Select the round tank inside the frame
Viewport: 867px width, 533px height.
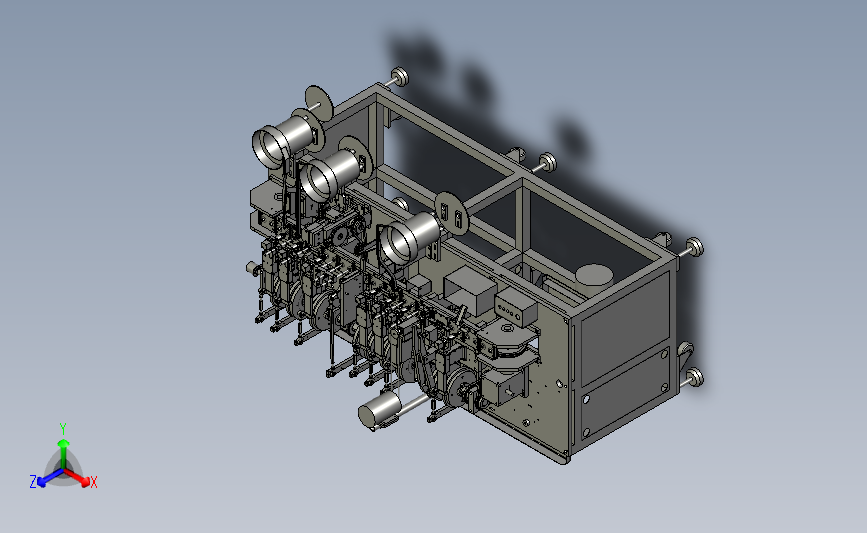point(594,279)
